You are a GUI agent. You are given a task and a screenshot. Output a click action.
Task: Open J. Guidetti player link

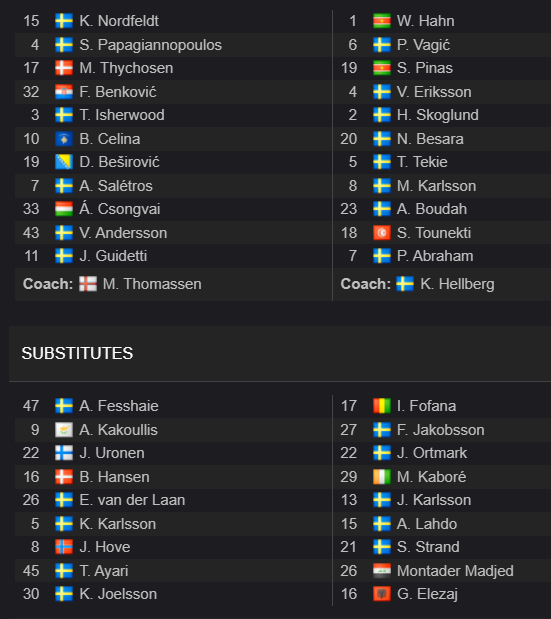pyautogui.click(x=113, y=256)
